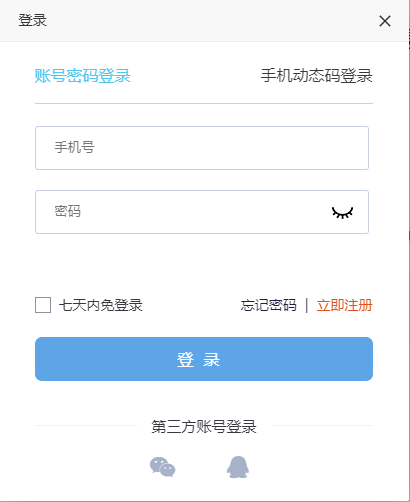Open the 手机动态码登录 tab
Viewport: 410px width, 502px height.
[x=316, y=76]
